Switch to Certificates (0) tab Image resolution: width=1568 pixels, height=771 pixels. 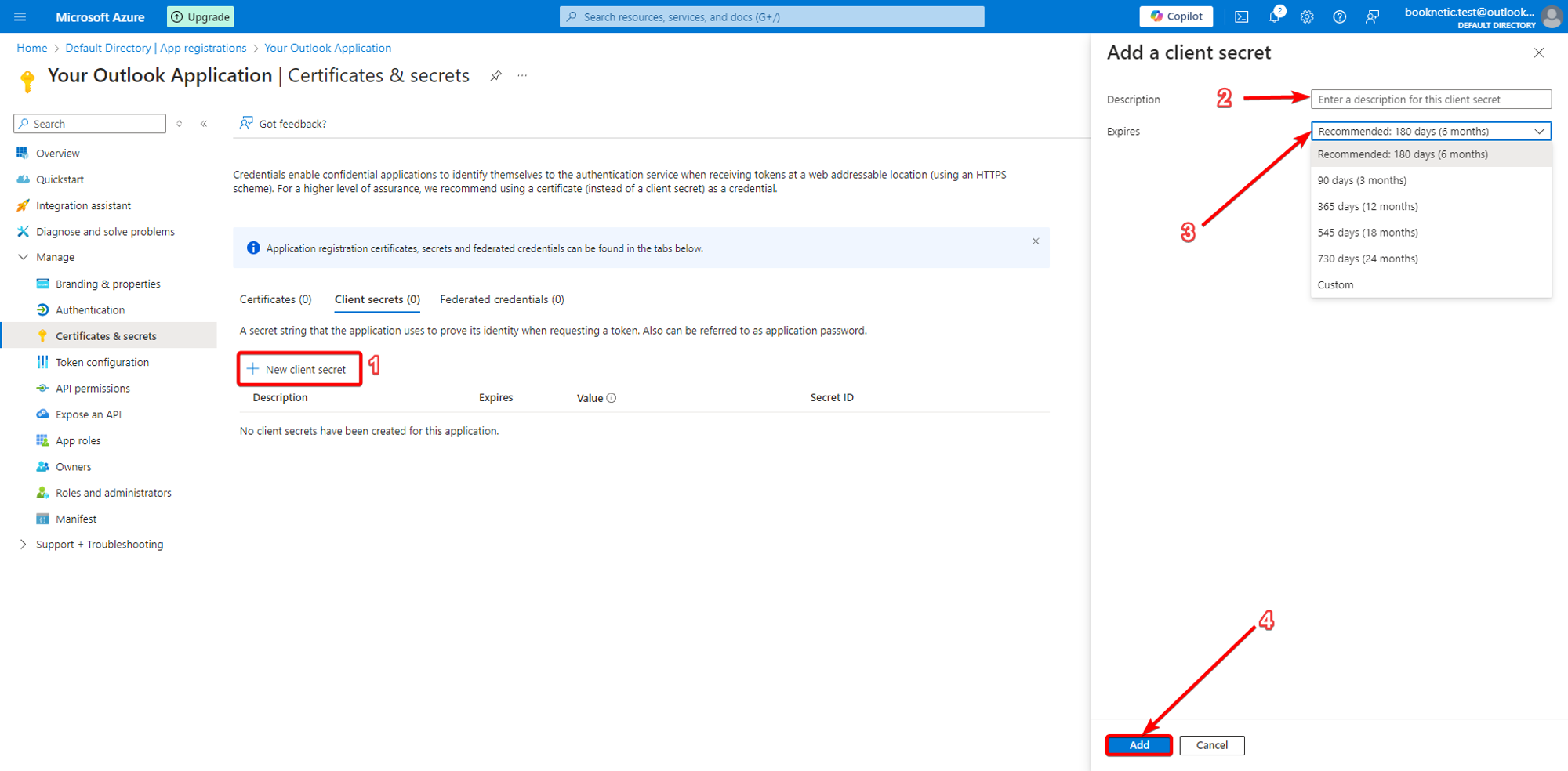(x=275, y=299)
